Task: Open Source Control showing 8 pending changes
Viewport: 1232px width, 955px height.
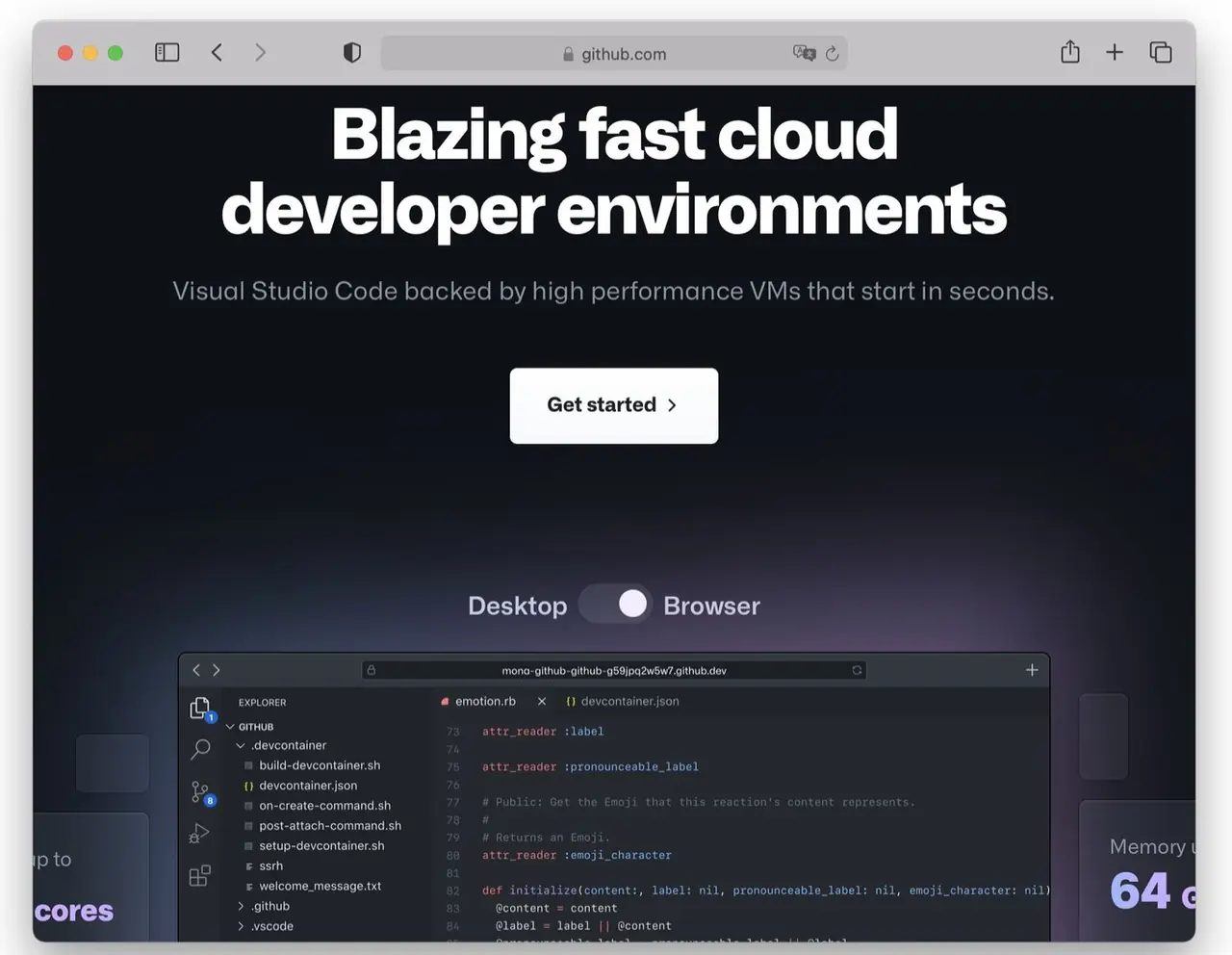Action: [x=200, y=791]
